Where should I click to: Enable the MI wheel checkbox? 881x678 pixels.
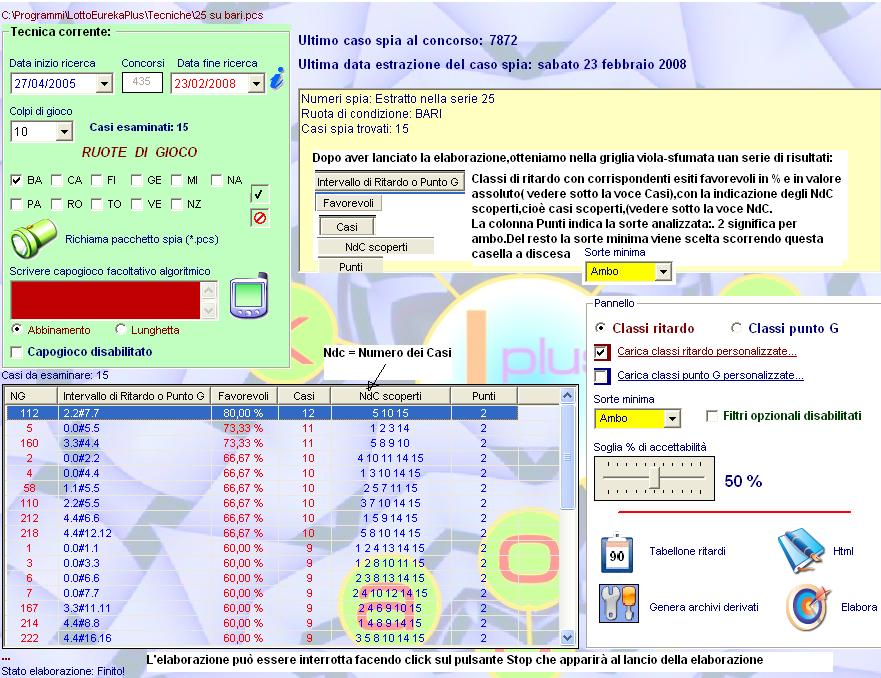tap(176, 180)
